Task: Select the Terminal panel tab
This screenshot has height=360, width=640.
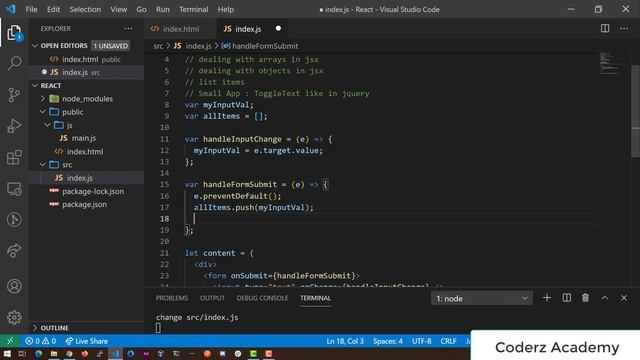Action: pos(316,298)
